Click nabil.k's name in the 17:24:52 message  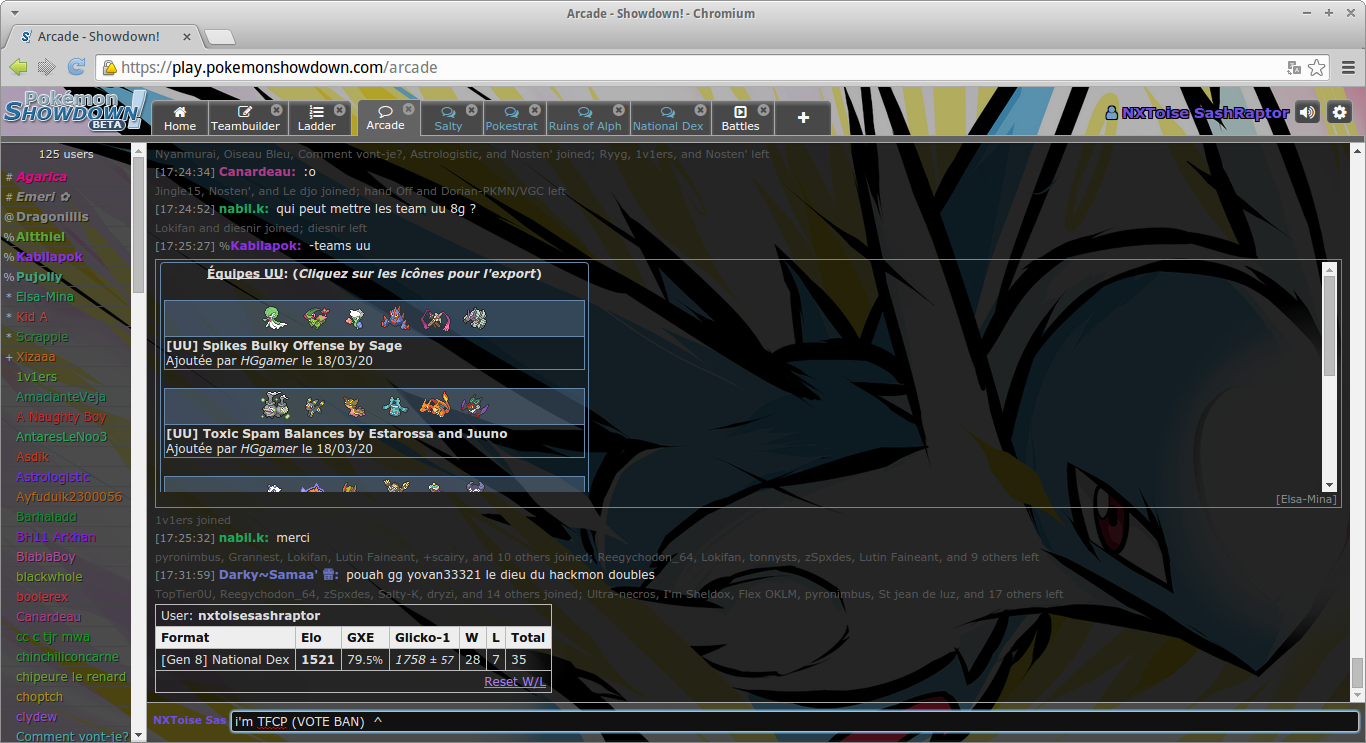tap(244, 209)
